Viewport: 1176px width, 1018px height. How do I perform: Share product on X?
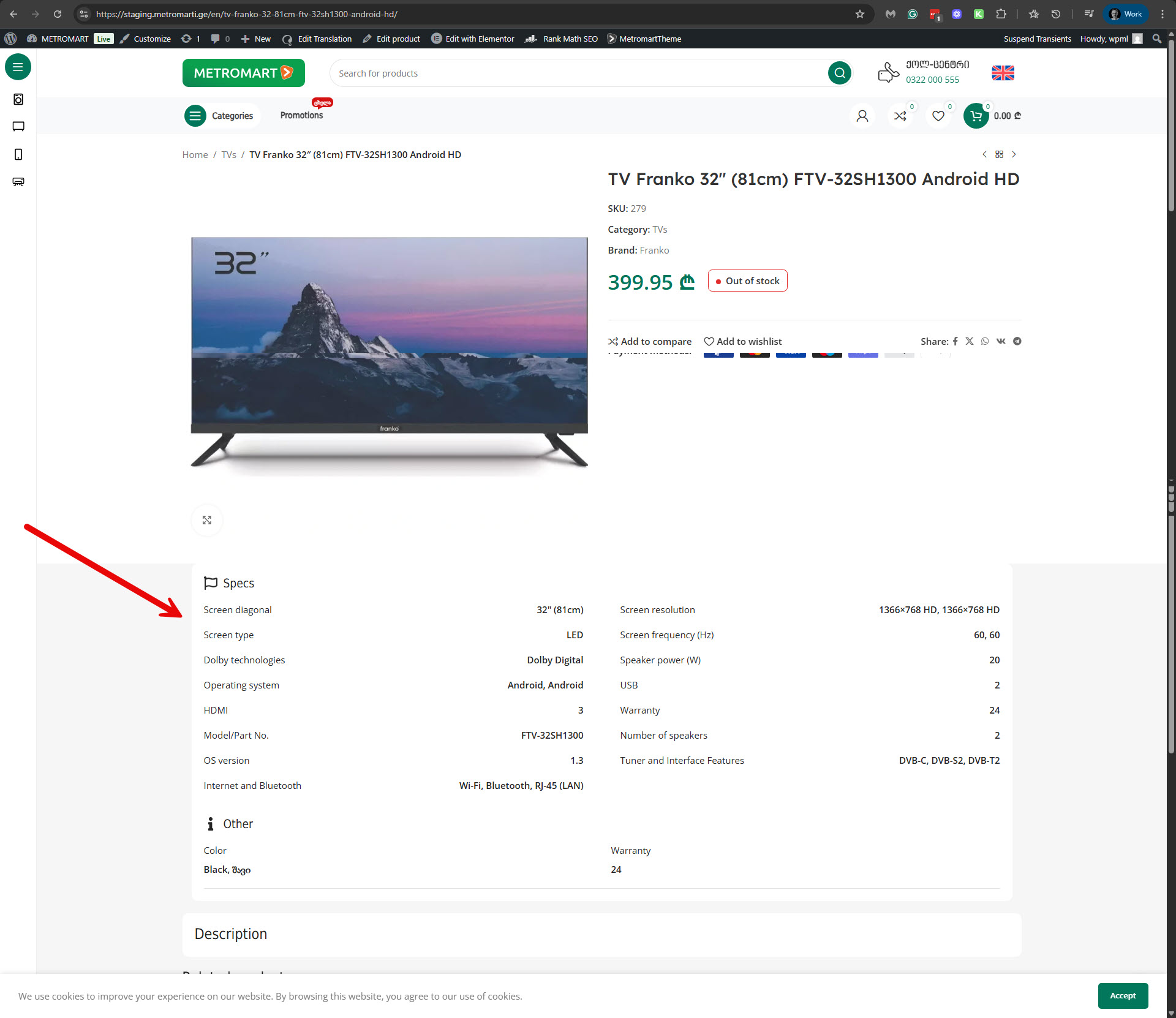point(970,341)
